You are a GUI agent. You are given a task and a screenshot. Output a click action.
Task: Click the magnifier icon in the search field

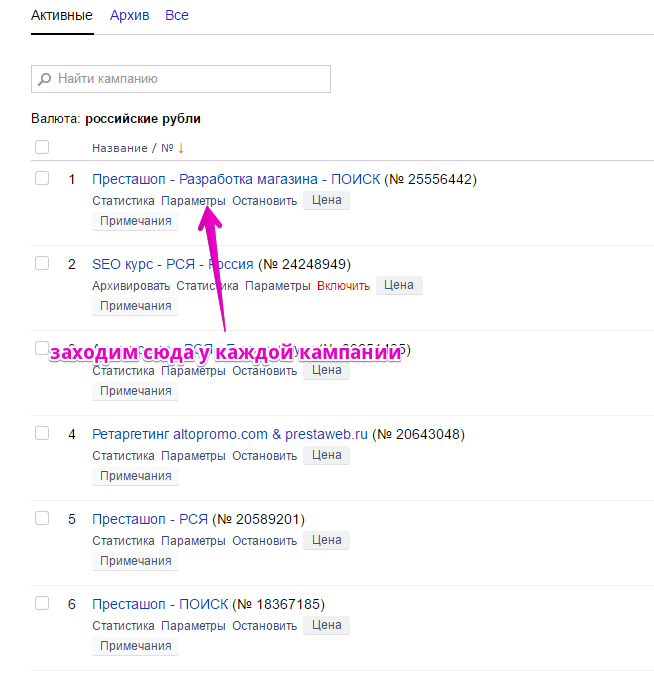click(45, 78)
